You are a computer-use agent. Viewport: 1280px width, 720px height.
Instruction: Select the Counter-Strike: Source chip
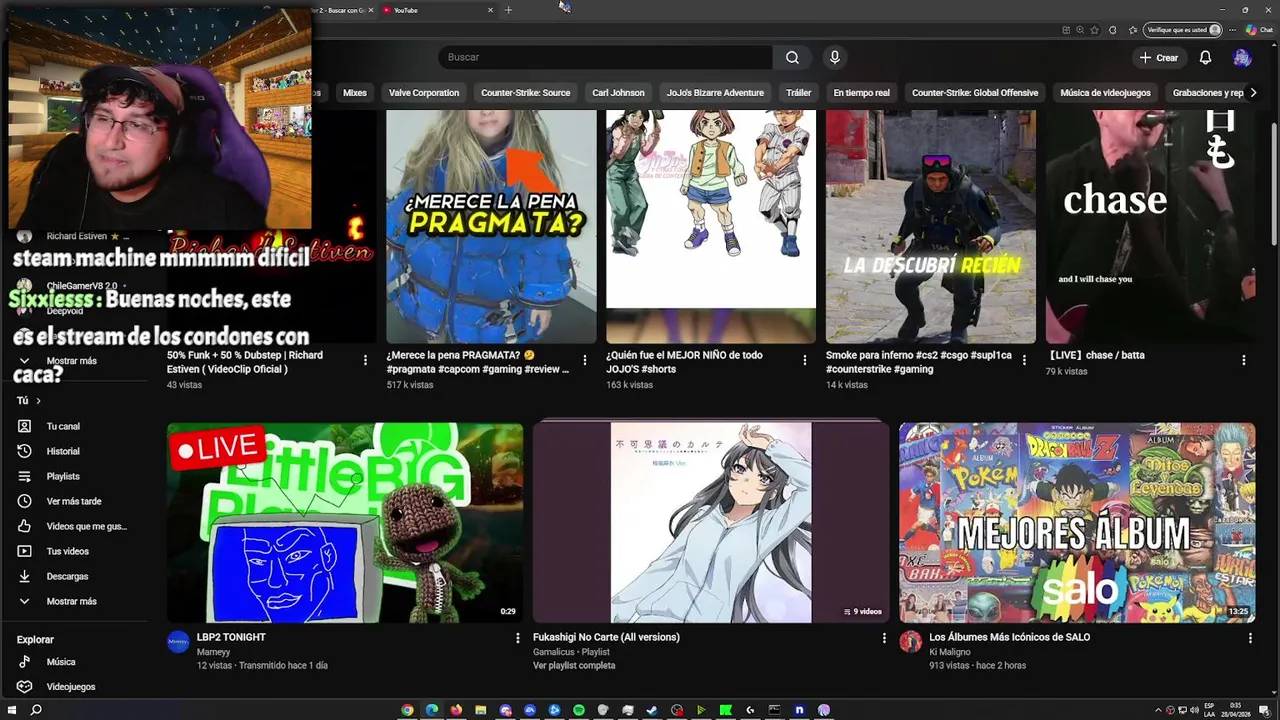[525, 93]
